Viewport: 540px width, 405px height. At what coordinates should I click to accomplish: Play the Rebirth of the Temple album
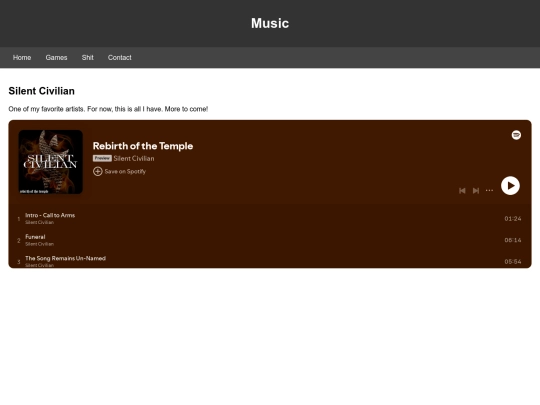510,186
